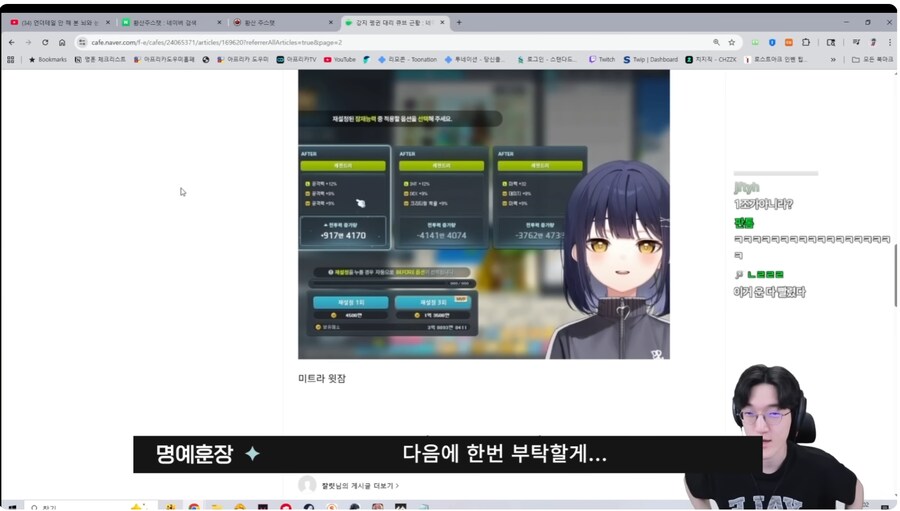
Task: Open the CHZZK bookmark
Action: click(711, 59)
